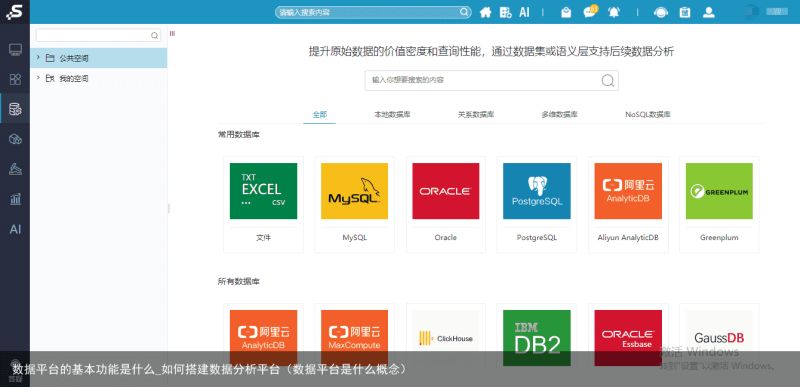Image resolution: width=800 pixels, height=387 pixels.
Task: Open chat messages with badge
Action: point(590,12)
